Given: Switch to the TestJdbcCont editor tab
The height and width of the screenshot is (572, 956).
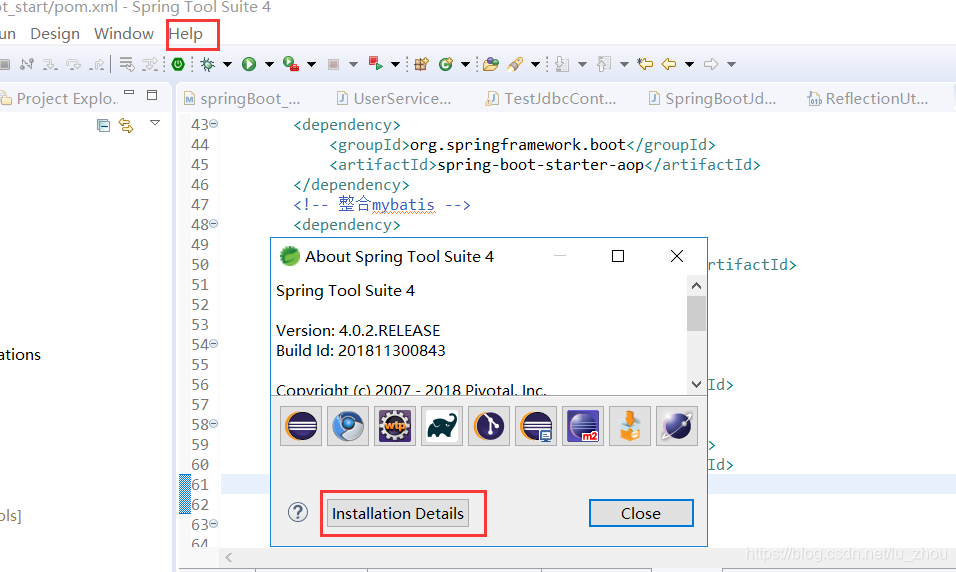Looking at the screenshot, I should coord(551,98).
